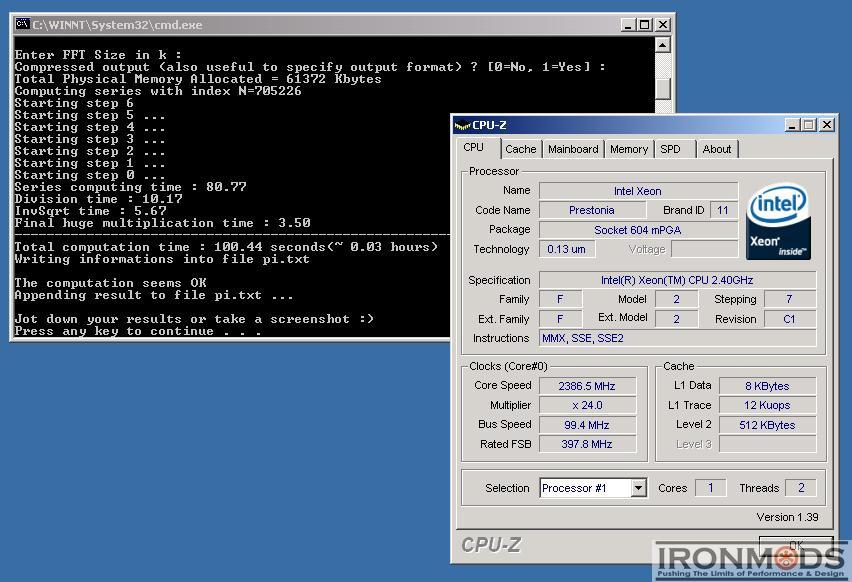
Task: Click the cmd.exe scrollbar thumb
Action: pyautogui.click(x=662, y=89)
